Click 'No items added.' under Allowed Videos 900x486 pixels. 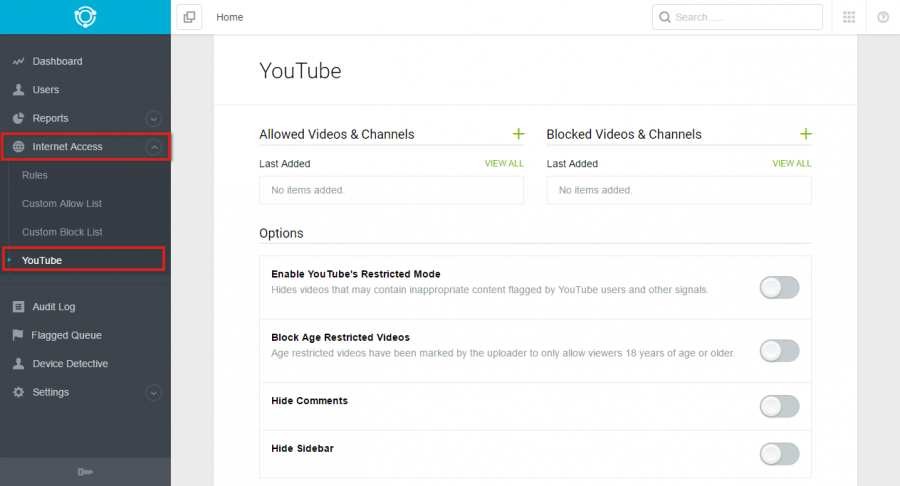(308, 190)
